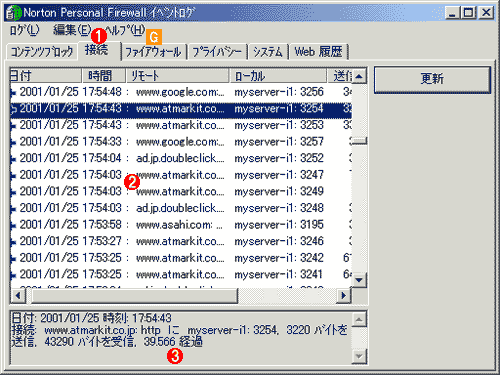Click the Norton Firewall title bar icon

[x=14, y=13]
